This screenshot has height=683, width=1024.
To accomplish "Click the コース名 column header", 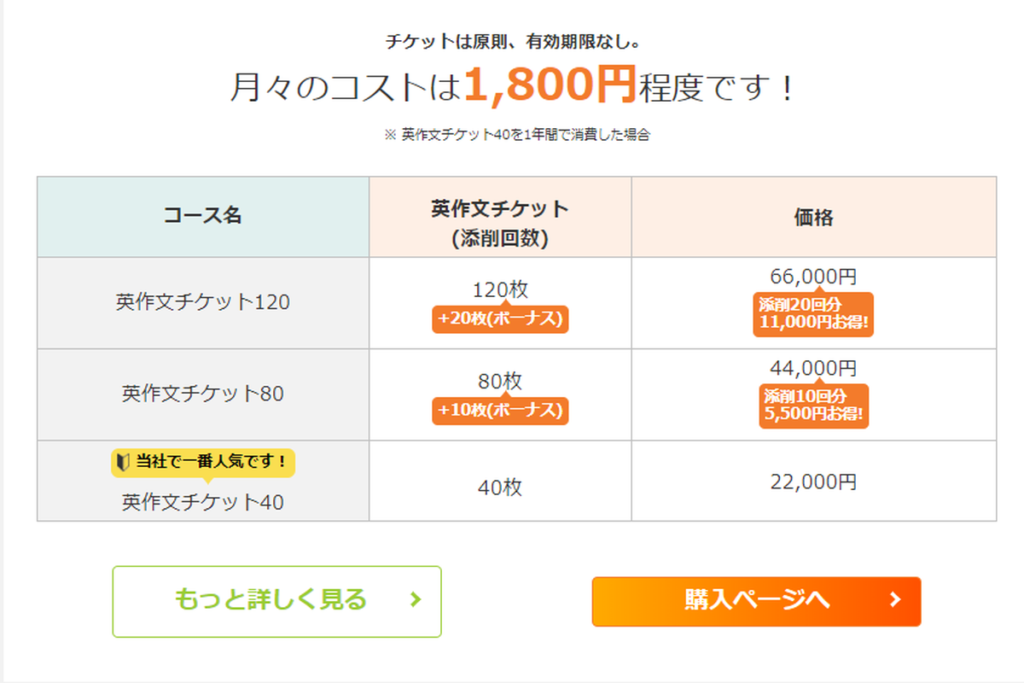I will [203, 216].
